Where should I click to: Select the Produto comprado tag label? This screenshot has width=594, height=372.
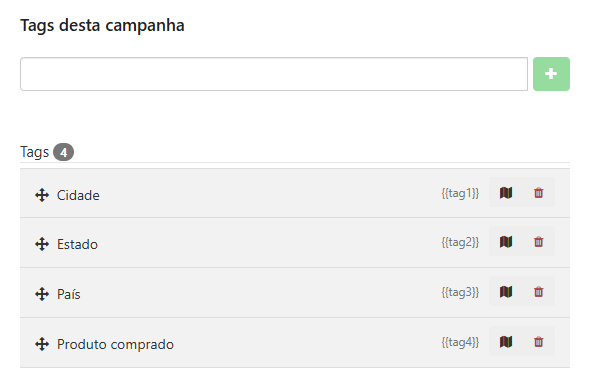tap(115, 345)
